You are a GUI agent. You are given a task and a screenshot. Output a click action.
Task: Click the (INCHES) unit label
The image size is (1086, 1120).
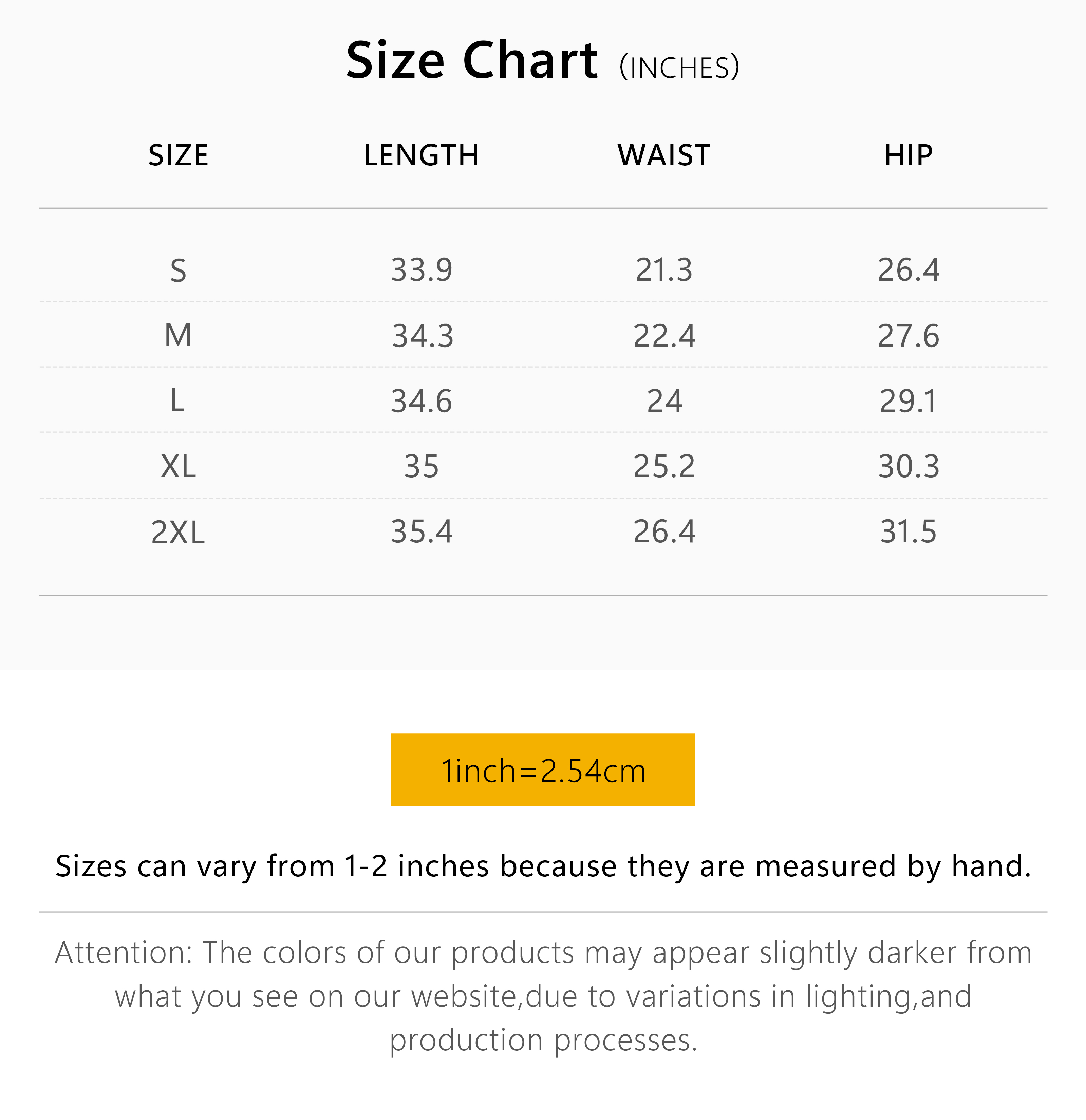pos(679,68)
